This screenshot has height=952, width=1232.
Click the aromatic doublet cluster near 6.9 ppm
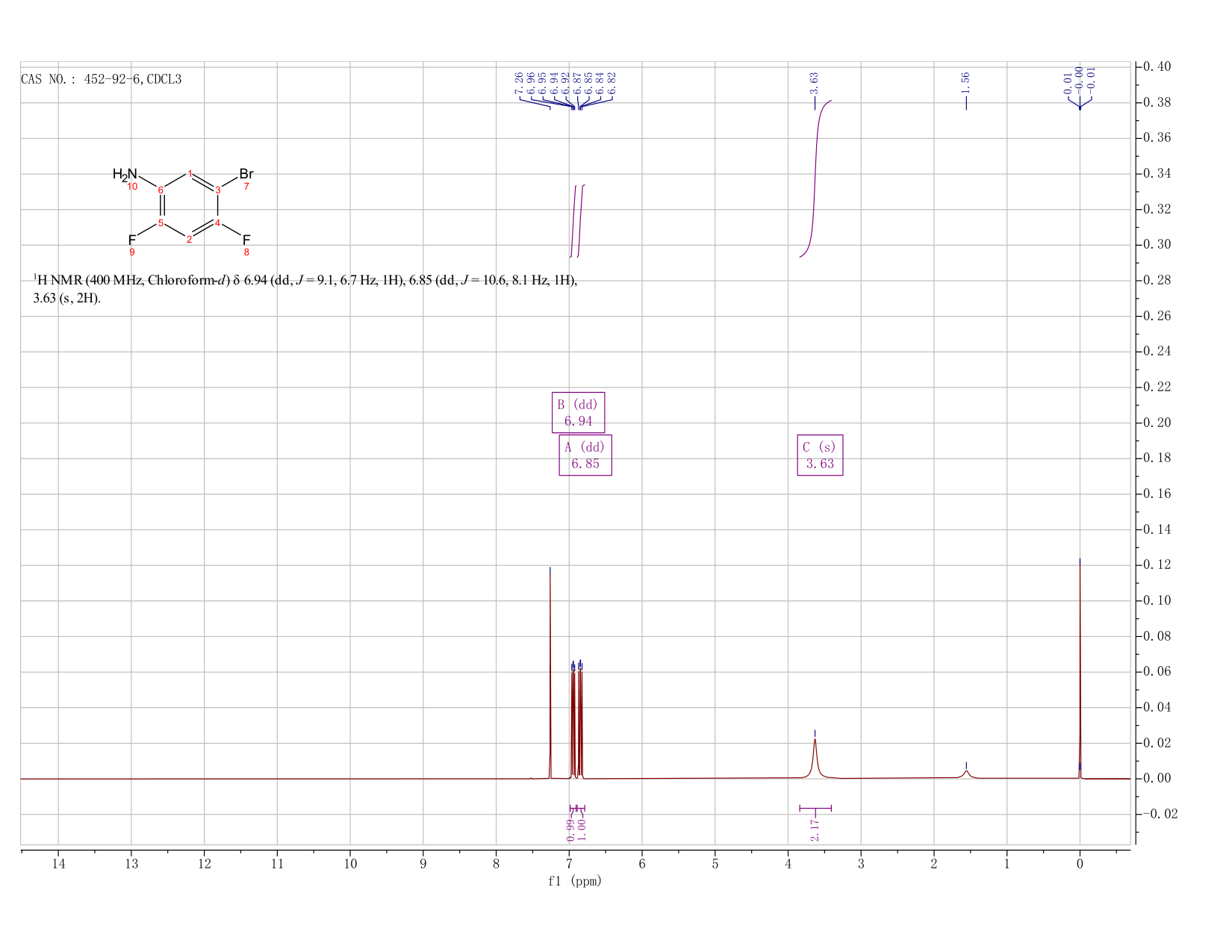[576, 720]
